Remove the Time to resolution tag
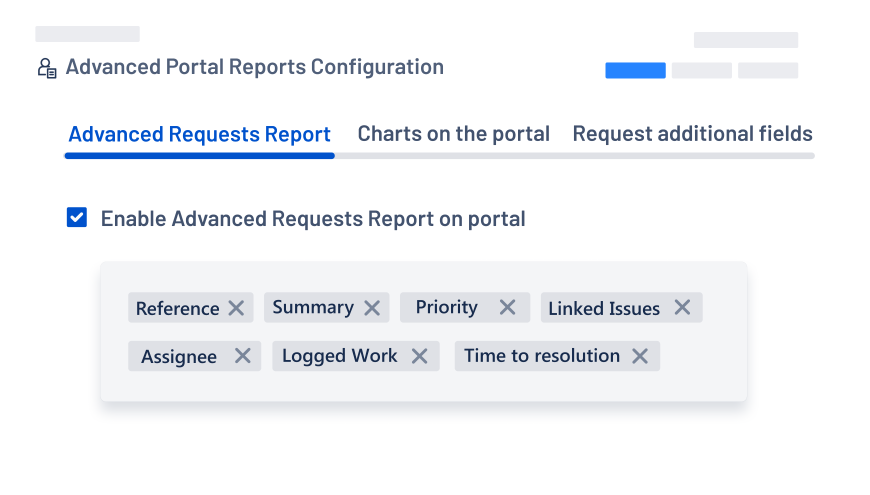Viewport: 870px width, 495px height. (640, 356)
